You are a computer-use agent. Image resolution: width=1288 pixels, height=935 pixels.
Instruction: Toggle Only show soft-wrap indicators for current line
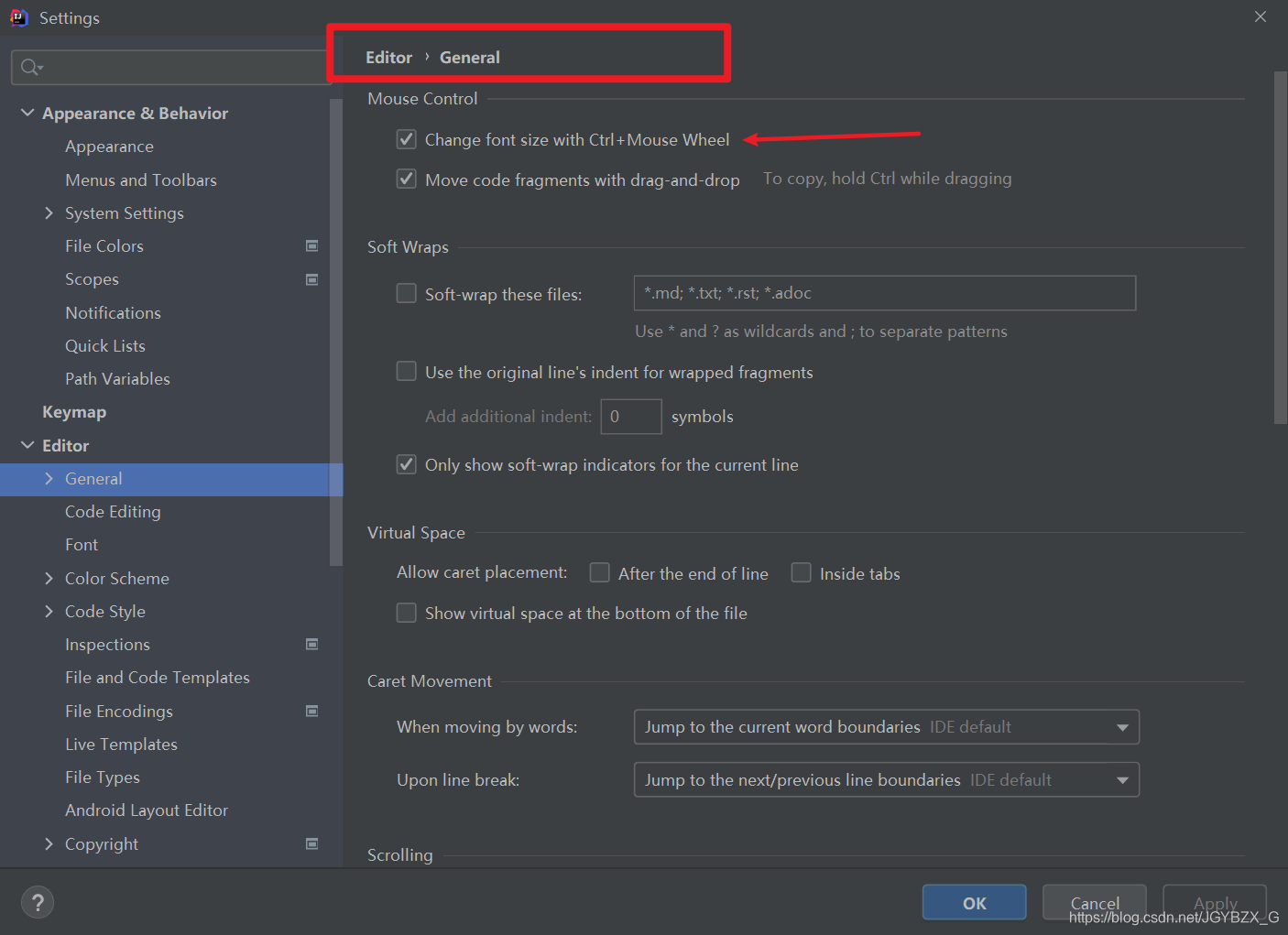pyautogui.click(x=406, y=464)
